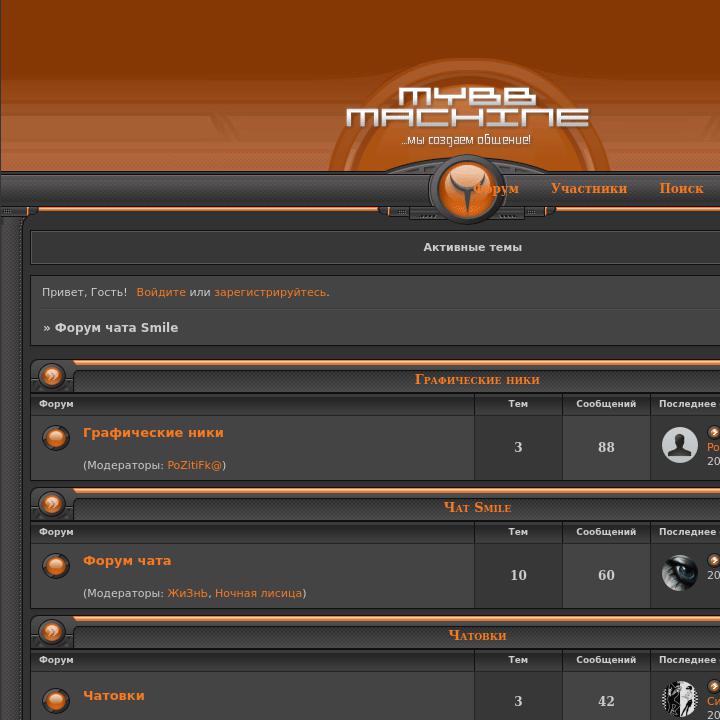The width and height of the screenshot is (720, 720).
Task: Open the Участники navigation menu item
Action: click(x=589, y=188)
